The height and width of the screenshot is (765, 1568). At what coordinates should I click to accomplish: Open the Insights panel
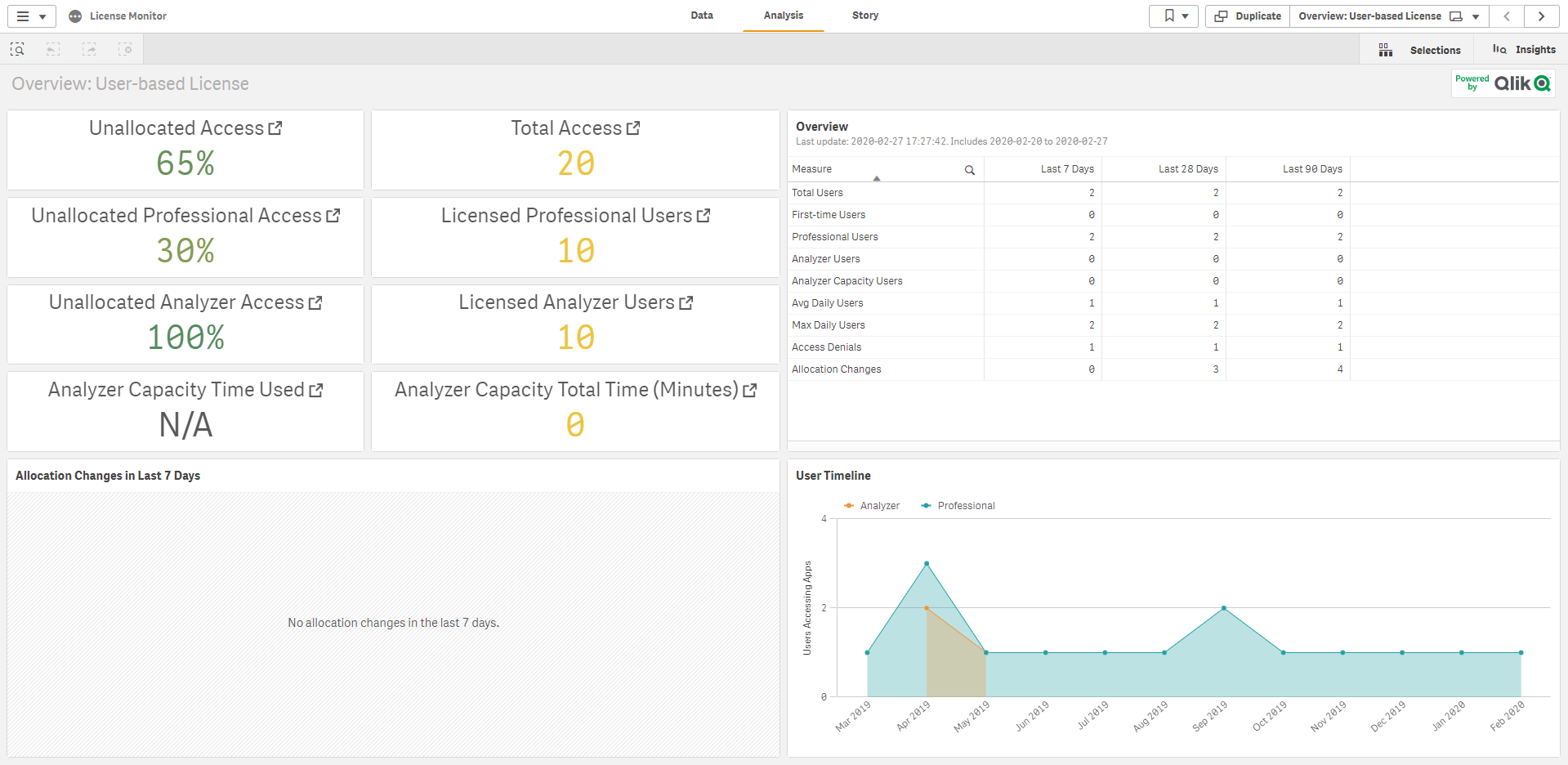(1523, 50)
